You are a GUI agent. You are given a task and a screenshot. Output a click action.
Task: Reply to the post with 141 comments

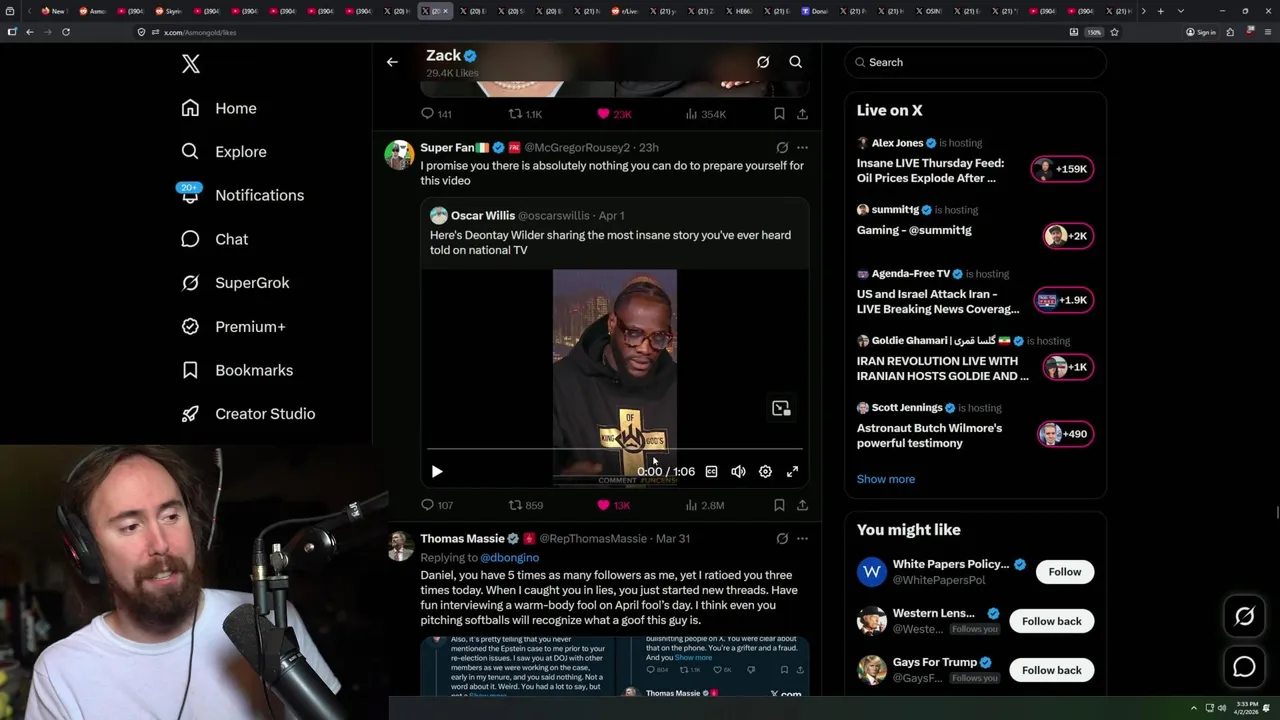pyautogui.click(x=436, y=114)
